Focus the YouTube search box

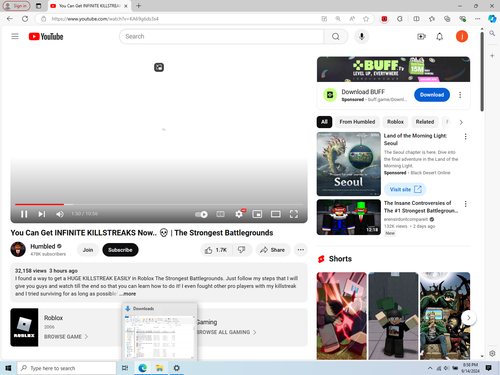[x=221, y=36]
